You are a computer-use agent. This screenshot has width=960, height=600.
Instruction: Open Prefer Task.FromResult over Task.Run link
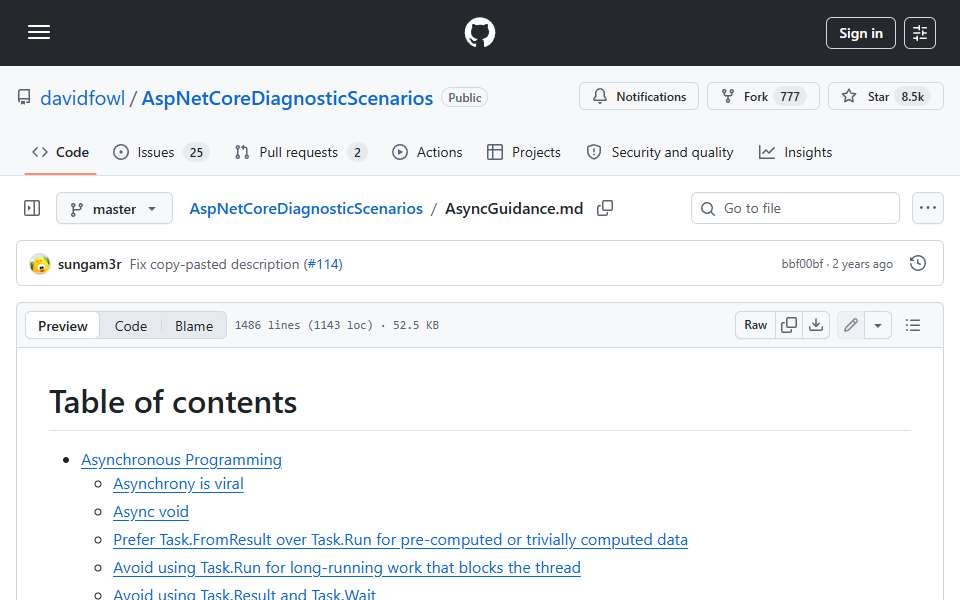pyautogui.click(x=400, y=539)
